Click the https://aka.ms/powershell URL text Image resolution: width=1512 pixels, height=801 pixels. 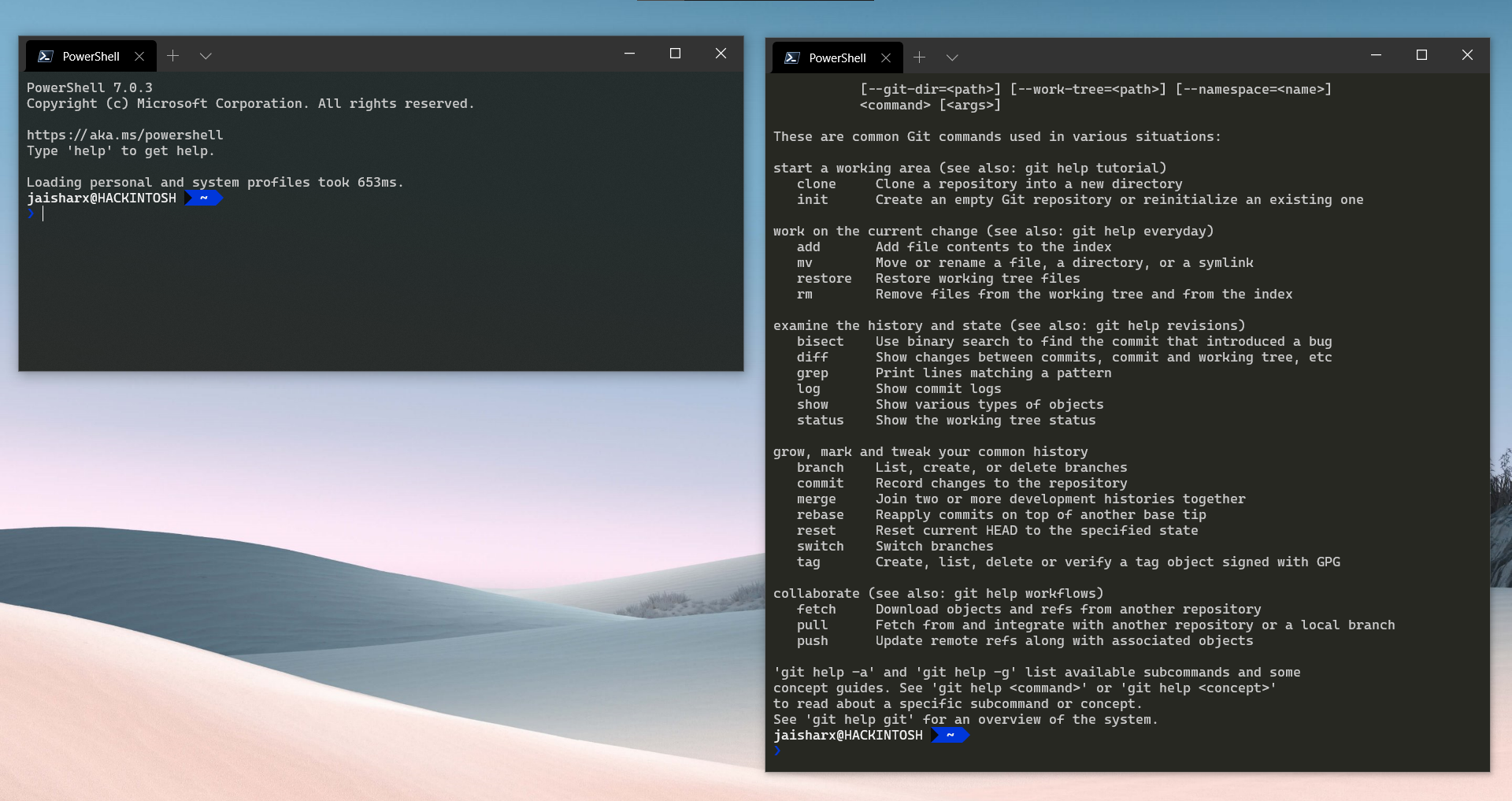(125, 135)
